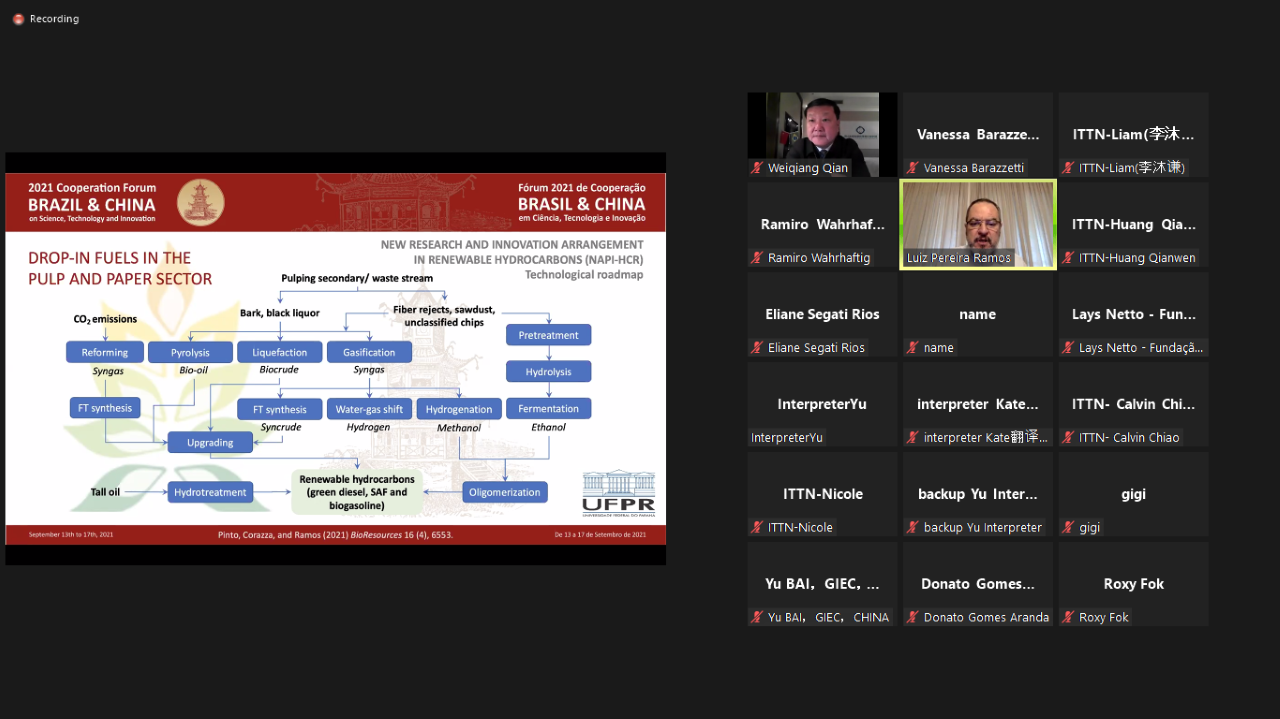Click the Fermentation box in shared slide
Image resolution: width=1280 pixels, height=719 pixels.
pyautogui.click(x=548, y=408)
